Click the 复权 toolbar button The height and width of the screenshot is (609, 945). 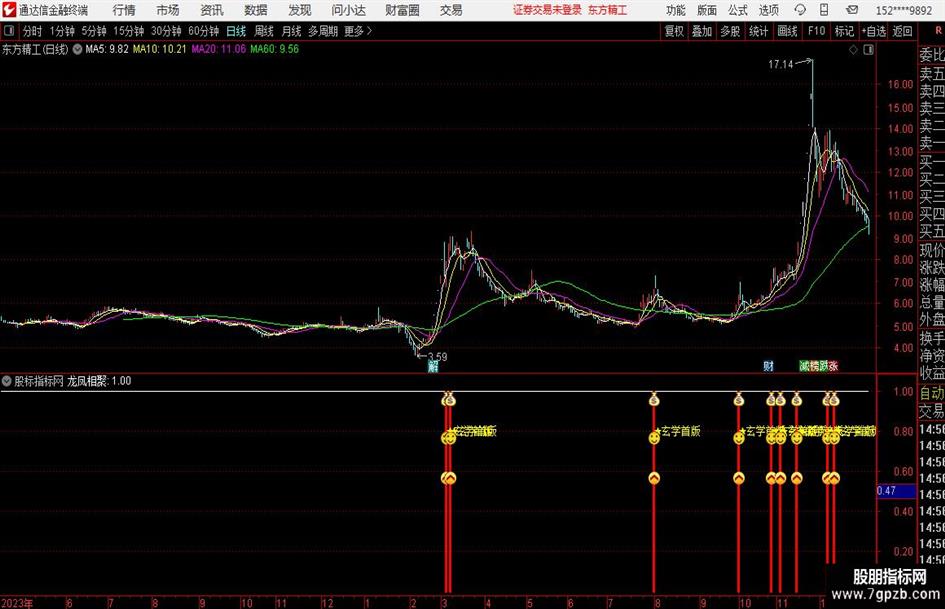point(674,31)
